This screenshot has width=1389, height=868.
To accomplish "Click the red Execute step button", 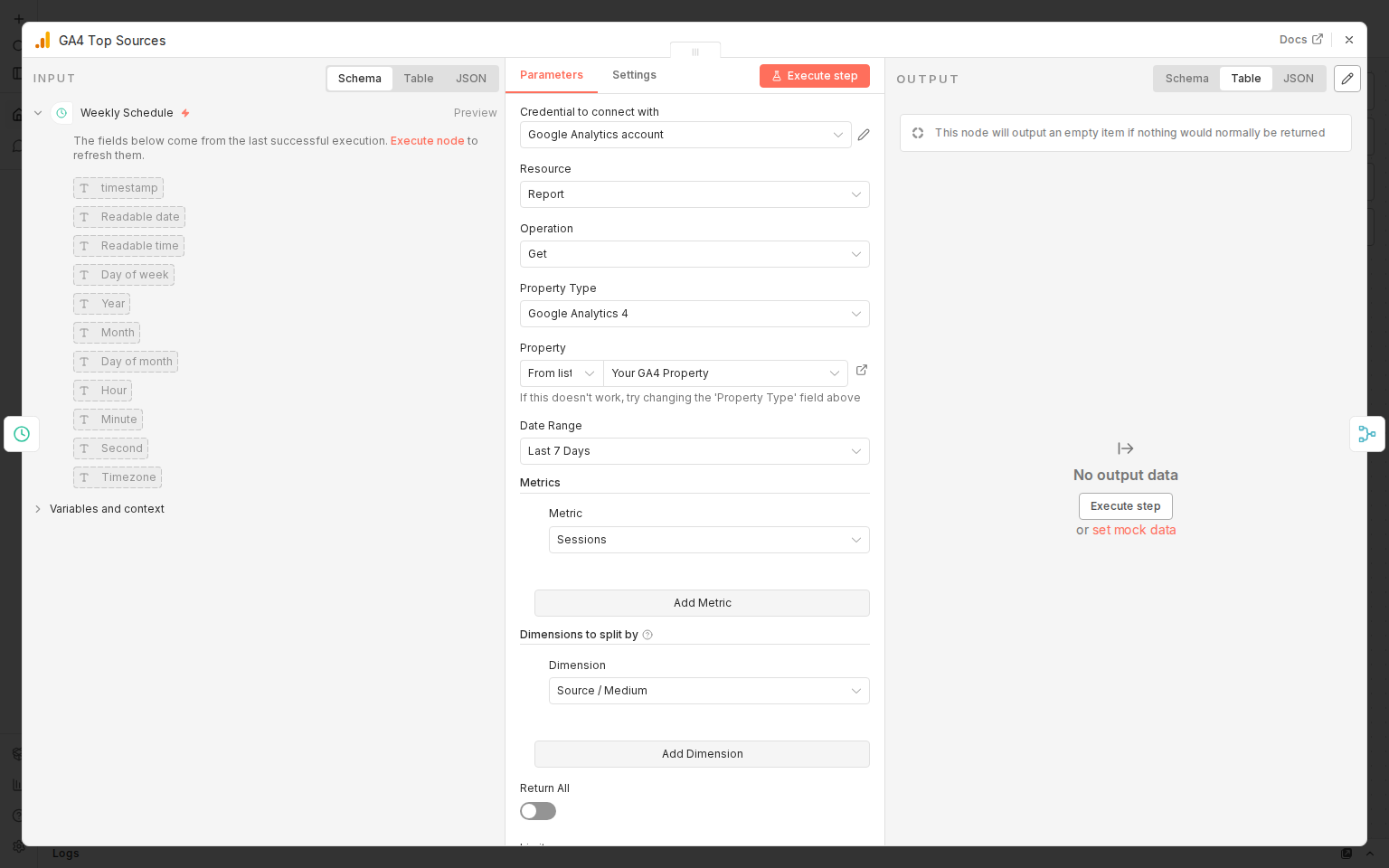I will tap(814, 76).
